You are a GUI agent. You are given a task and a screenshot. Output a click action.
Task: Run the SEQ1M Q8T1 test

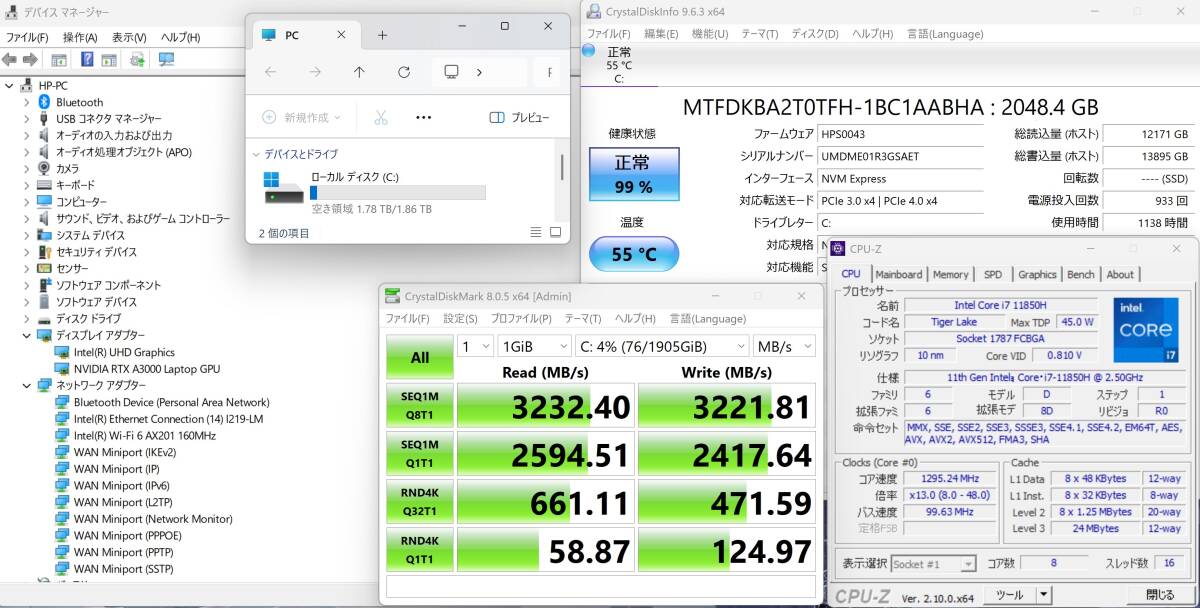point(420,406)
